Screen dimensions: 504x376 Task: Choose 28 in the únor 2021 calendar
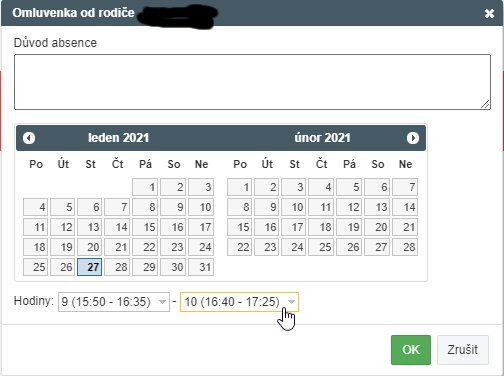click(405, 247)
